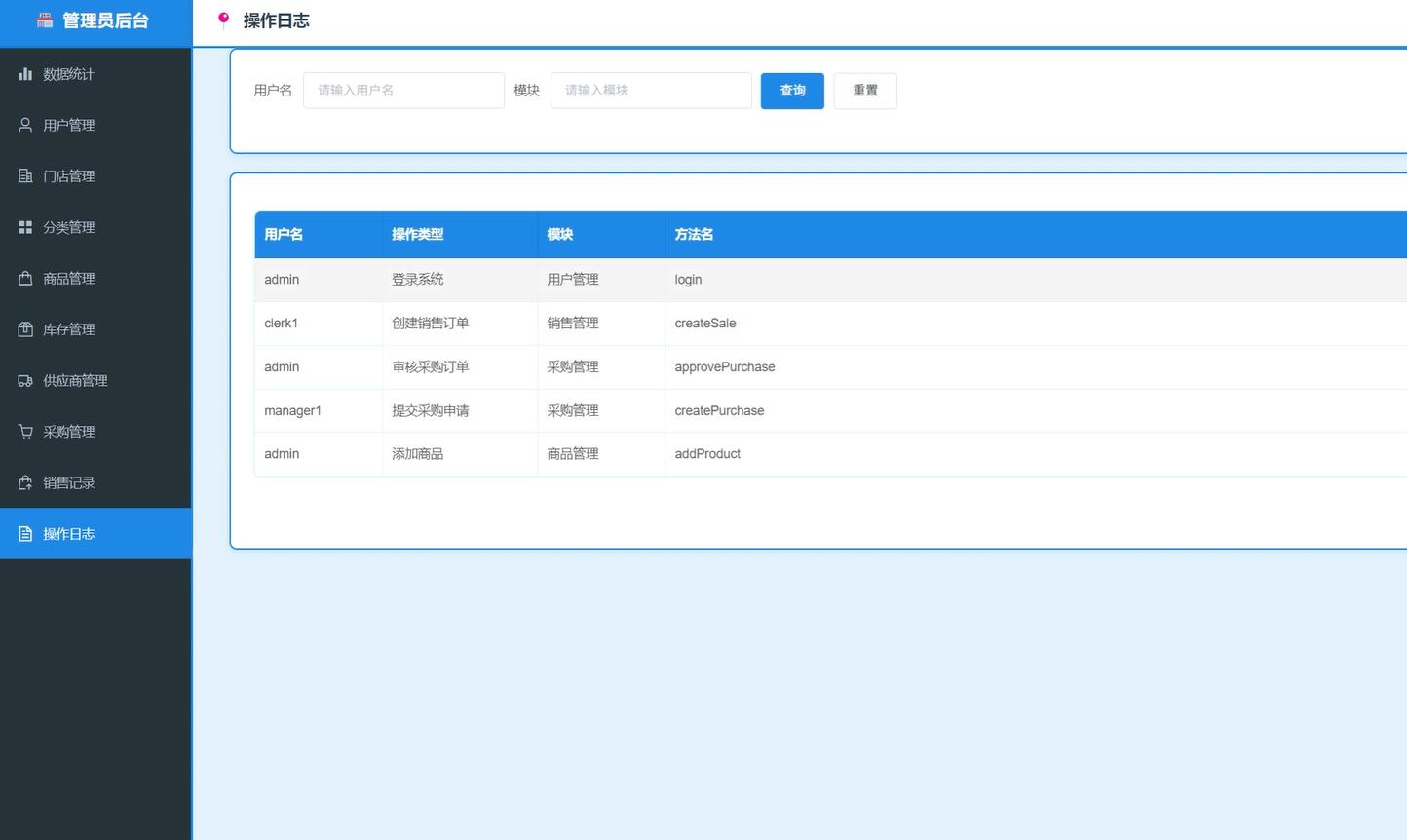Image resolution: width=1407 pixels, height=840 pixels.
Task: Click the 商品管理 bag icon
Action: [x=25, y=279]
